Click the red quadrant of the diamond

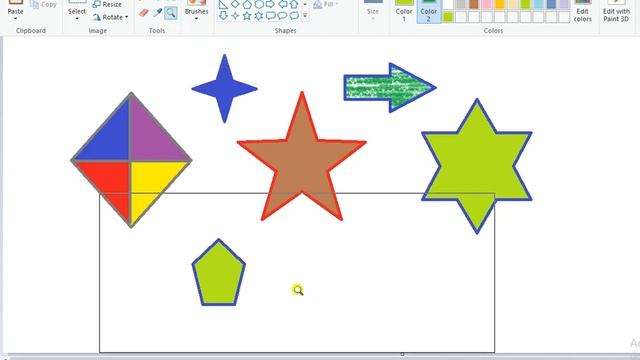pos(110,182)
